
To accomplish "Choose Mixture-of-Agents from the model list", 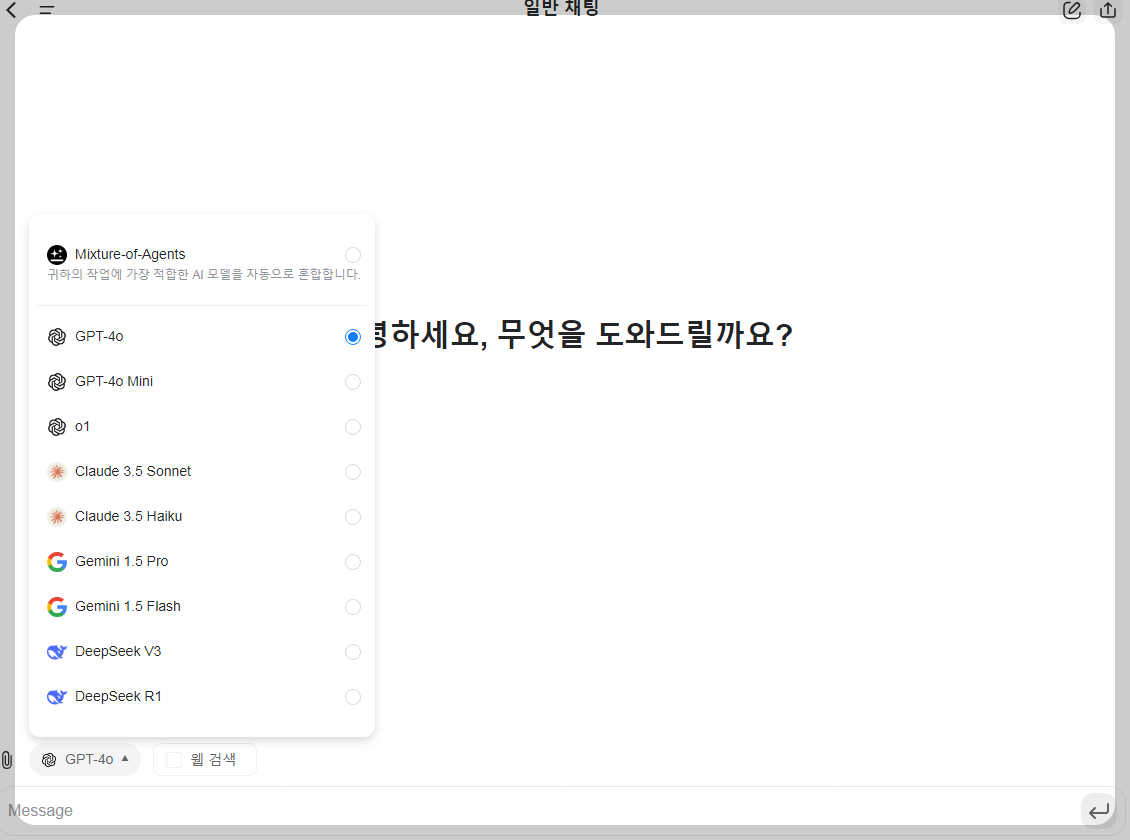I will [x=130, y=254].
